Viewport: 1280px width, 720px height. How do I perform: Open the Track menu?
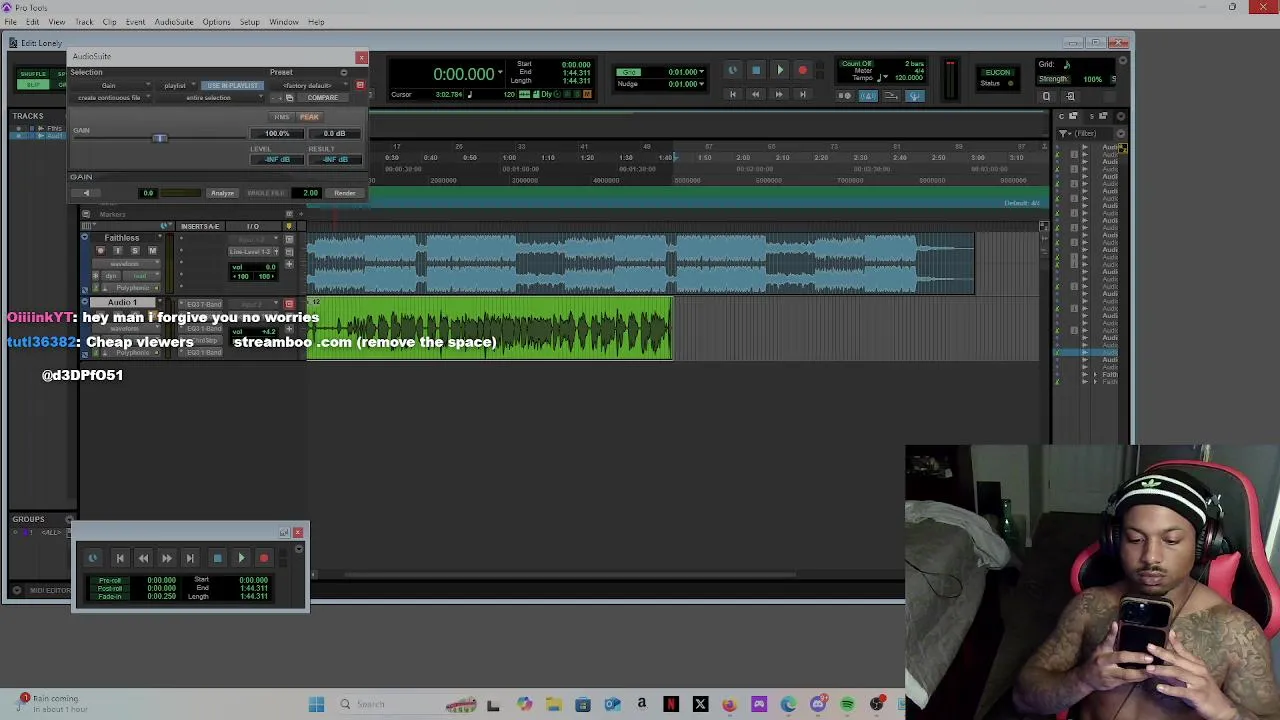[x=84, y=22]
